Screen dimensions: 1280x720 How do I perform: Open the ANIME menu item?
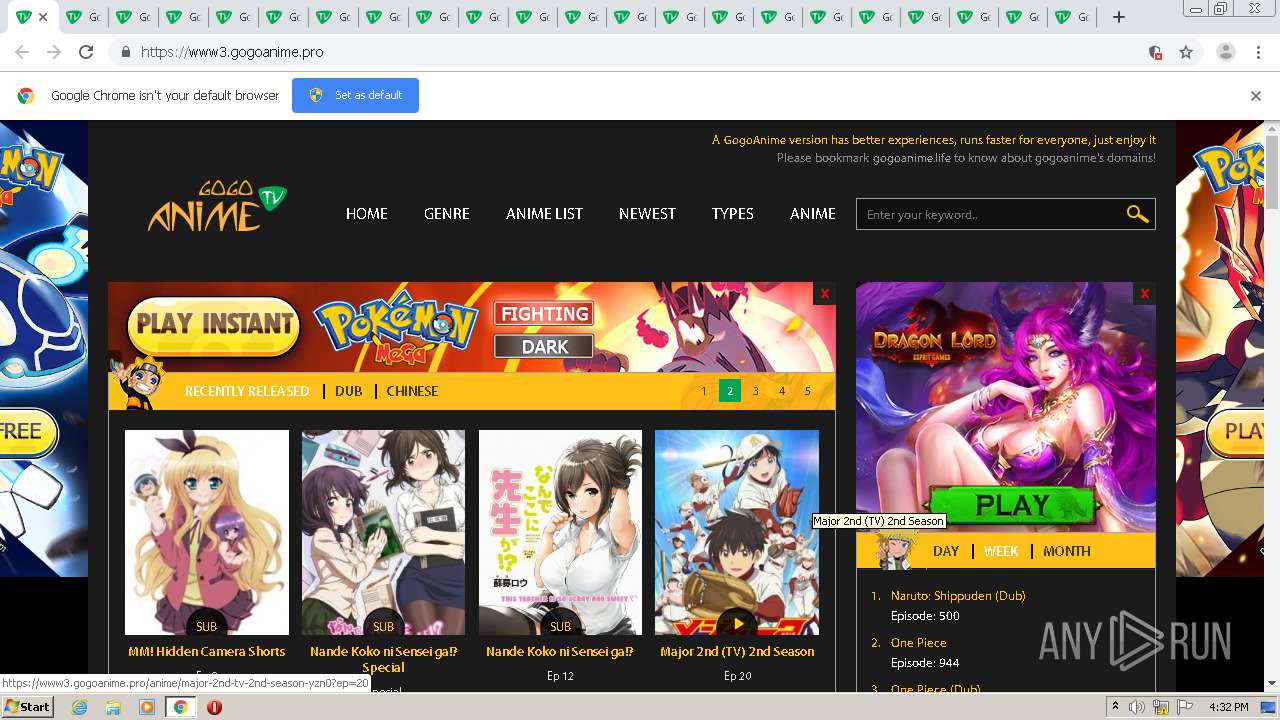point(813,213)
